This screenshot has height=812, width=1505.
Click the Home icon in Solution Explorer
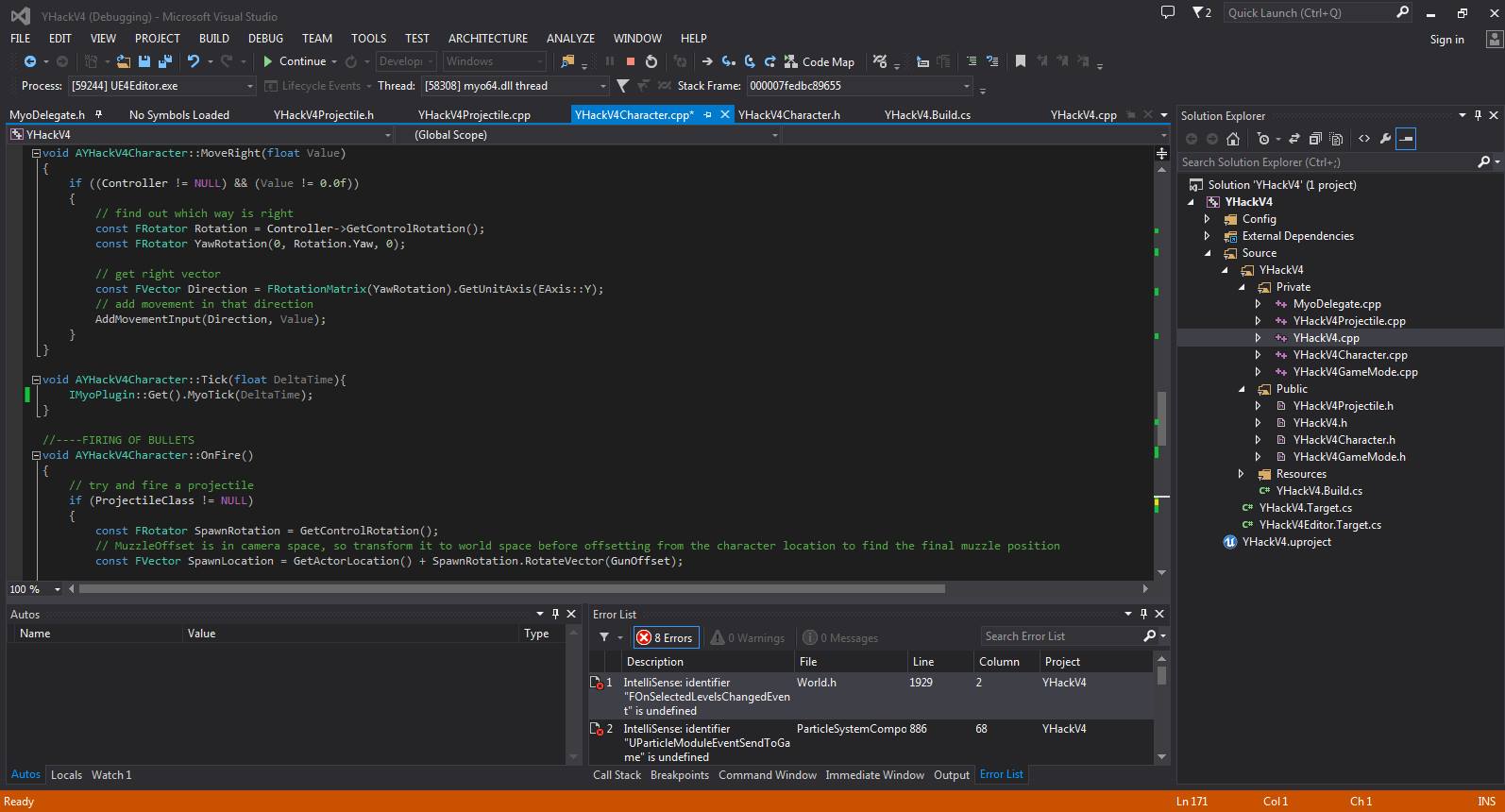click(x=1232, y=139)
